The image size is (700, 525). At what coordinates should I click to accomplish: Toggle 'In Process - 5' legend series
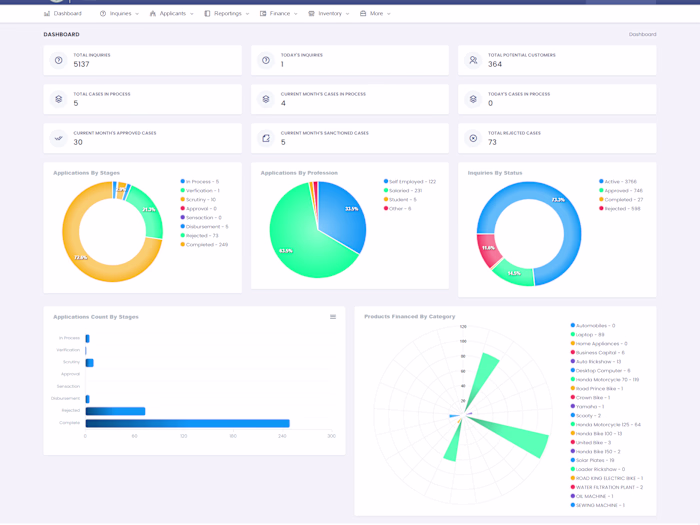(200, 182)
